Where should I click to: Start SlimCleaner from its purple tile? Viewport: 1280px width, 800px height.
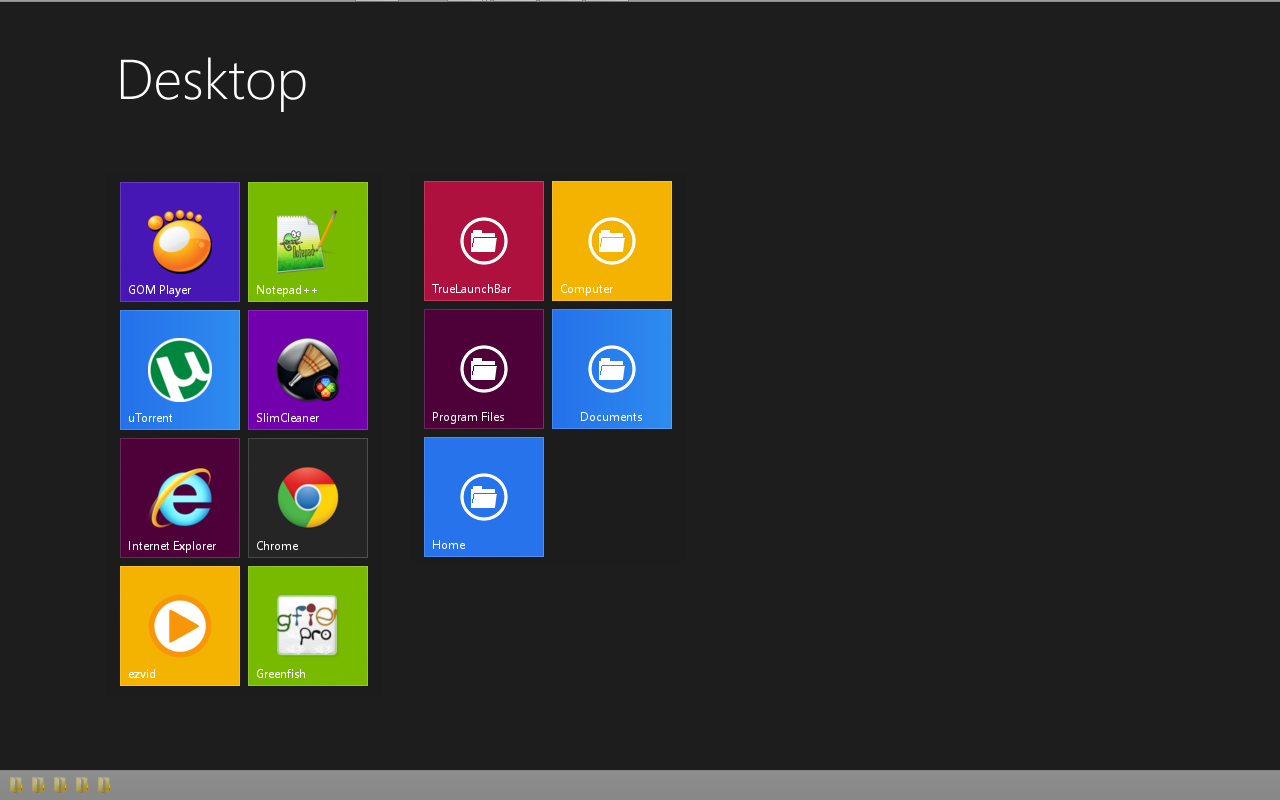point(308,369)
